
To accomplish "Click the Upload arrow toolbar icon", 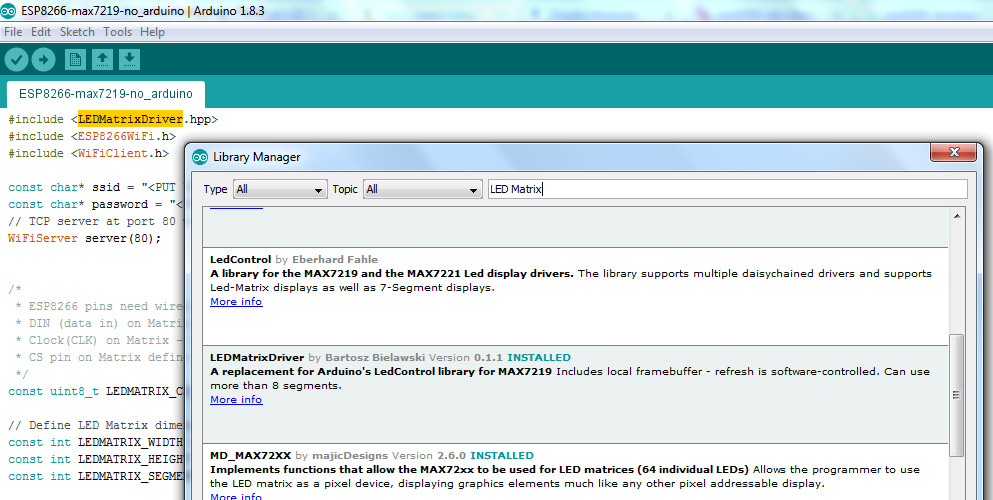I will [43, 60].
